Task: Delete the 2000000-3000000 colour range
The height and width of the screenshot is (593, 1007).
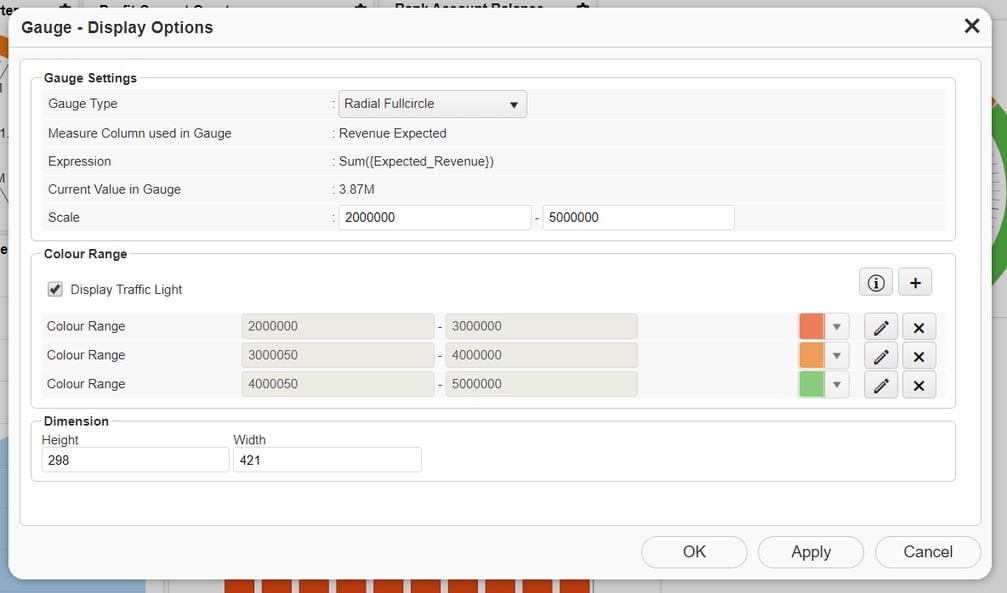Action: pos(918,327)
